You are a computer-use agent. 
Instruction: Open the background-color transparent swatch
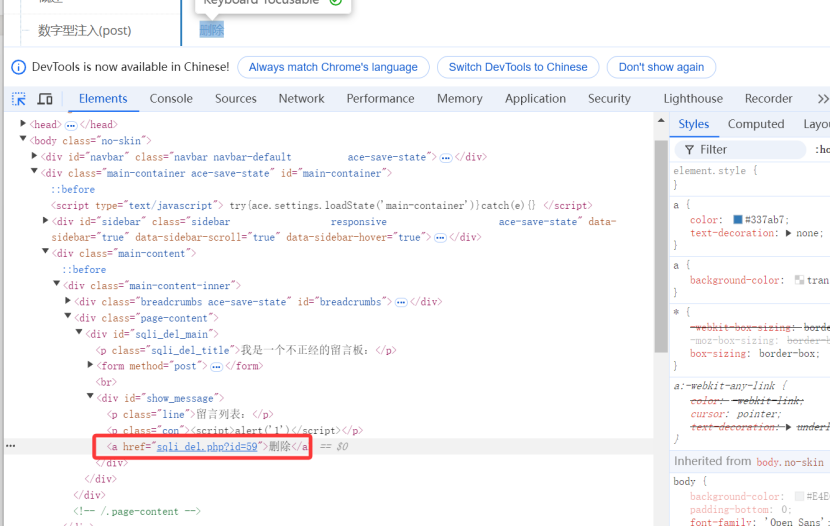(799, 280)
